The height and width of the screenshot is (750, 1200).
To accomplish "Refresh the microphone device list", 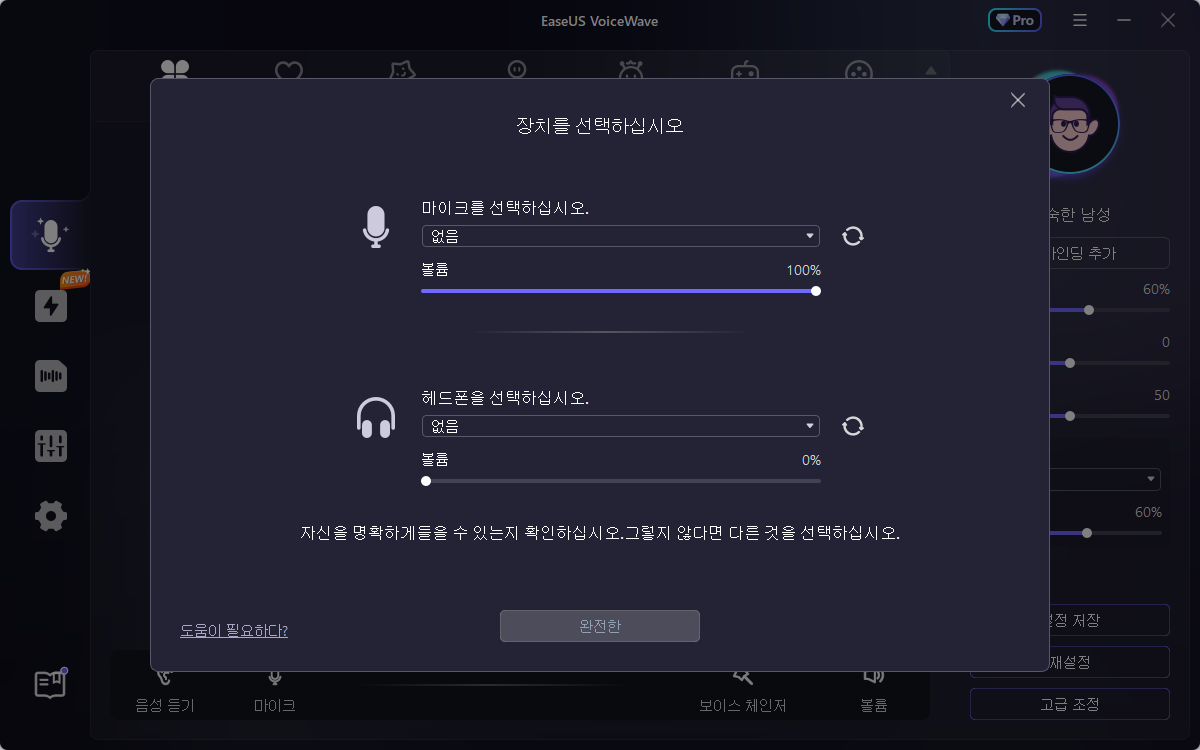I will [852, 235].
